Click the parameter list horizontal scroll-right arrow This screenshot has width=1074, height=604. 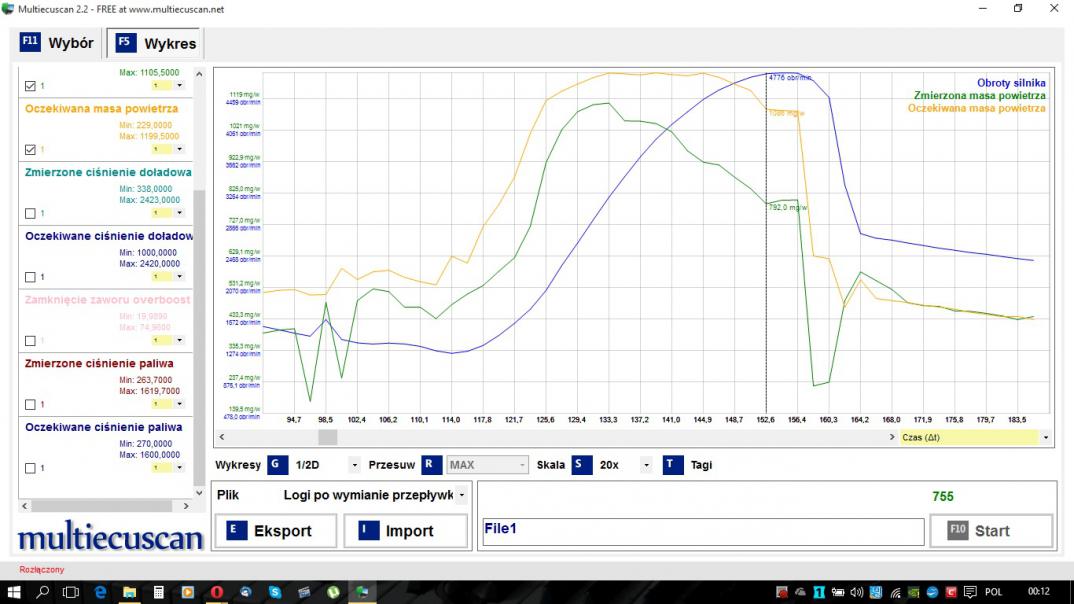[186, 506]
